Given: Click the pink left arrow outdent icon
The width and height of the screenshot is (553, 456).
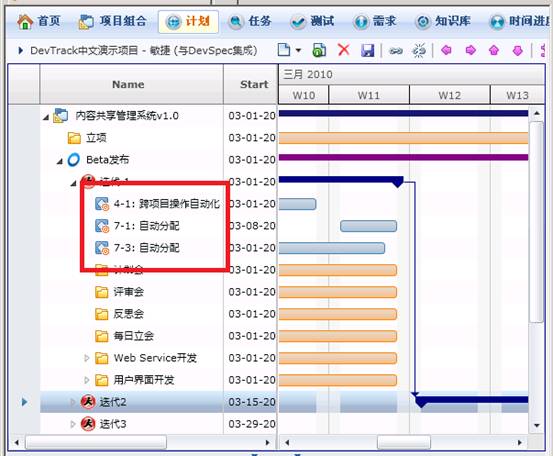Looking at the screenshot, I should click(446, 50).
